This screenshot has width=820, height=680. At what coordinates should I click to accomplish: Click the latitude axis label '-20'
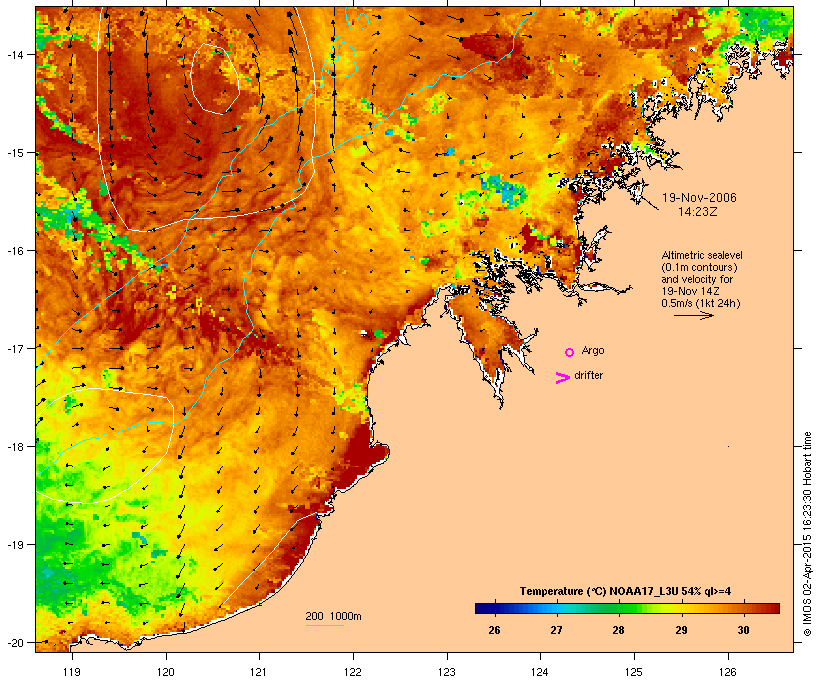click(15, 643)
